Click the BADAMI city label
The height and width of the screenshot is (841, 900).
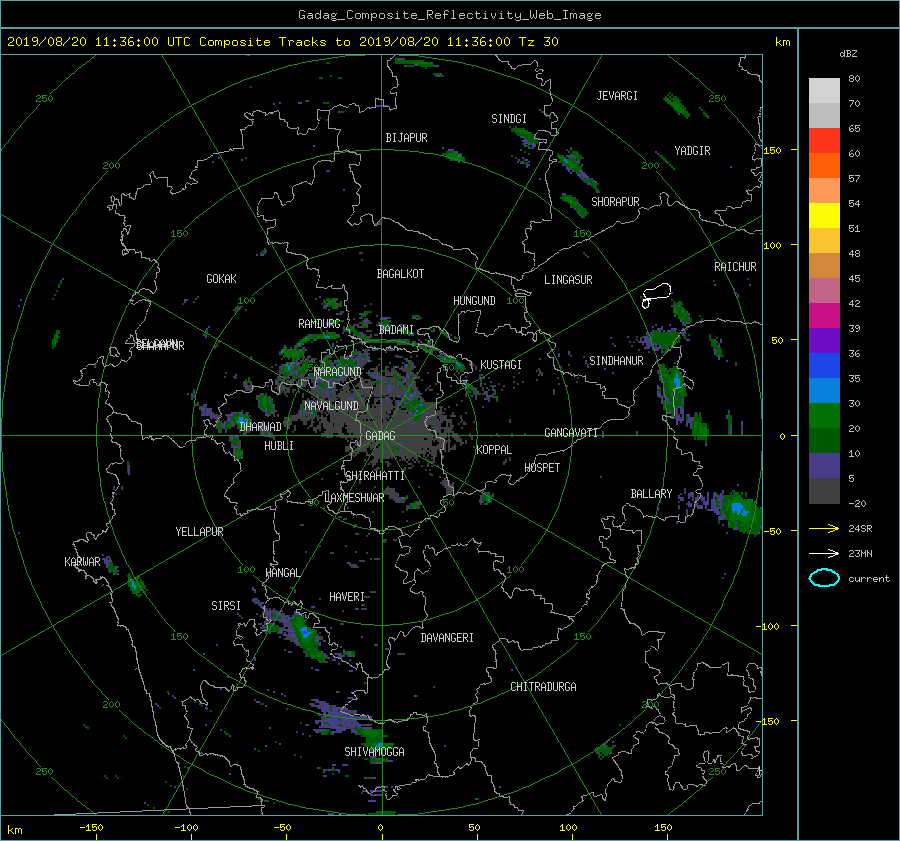coord(396,330)
